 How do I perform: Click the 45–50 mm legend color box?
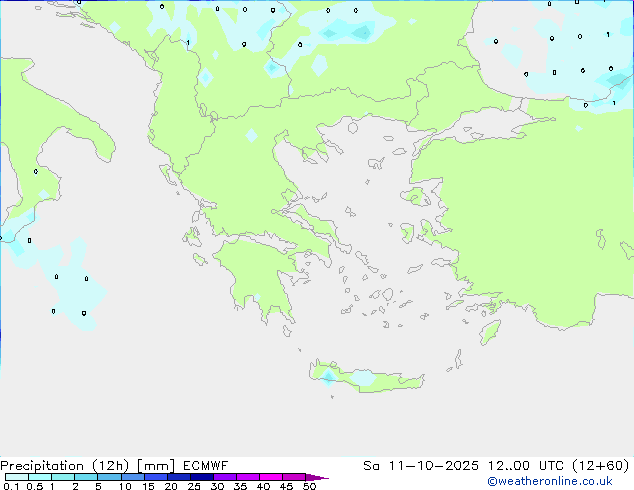[294, 477]
